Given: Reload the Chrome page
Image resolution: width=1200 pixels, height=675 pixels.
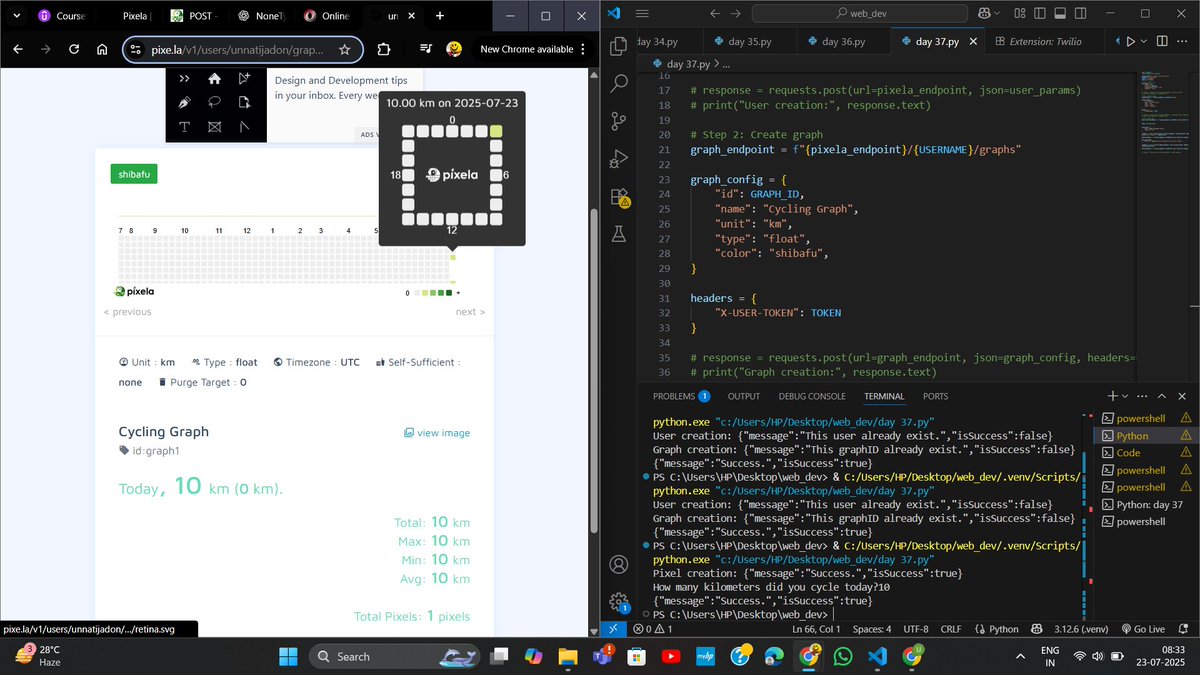Looking at the screenshot, I should (74, 49).
